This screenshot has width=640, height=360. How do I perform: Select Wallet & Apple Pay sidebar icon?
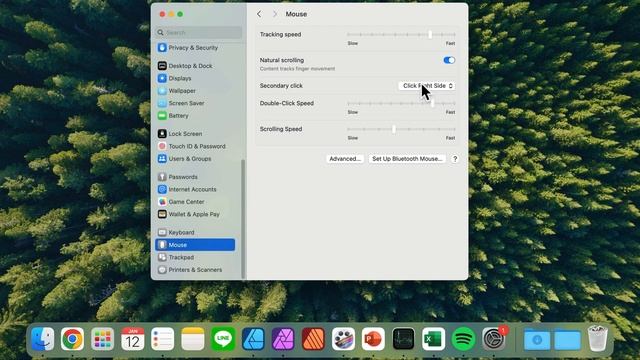tap(162, 214)
